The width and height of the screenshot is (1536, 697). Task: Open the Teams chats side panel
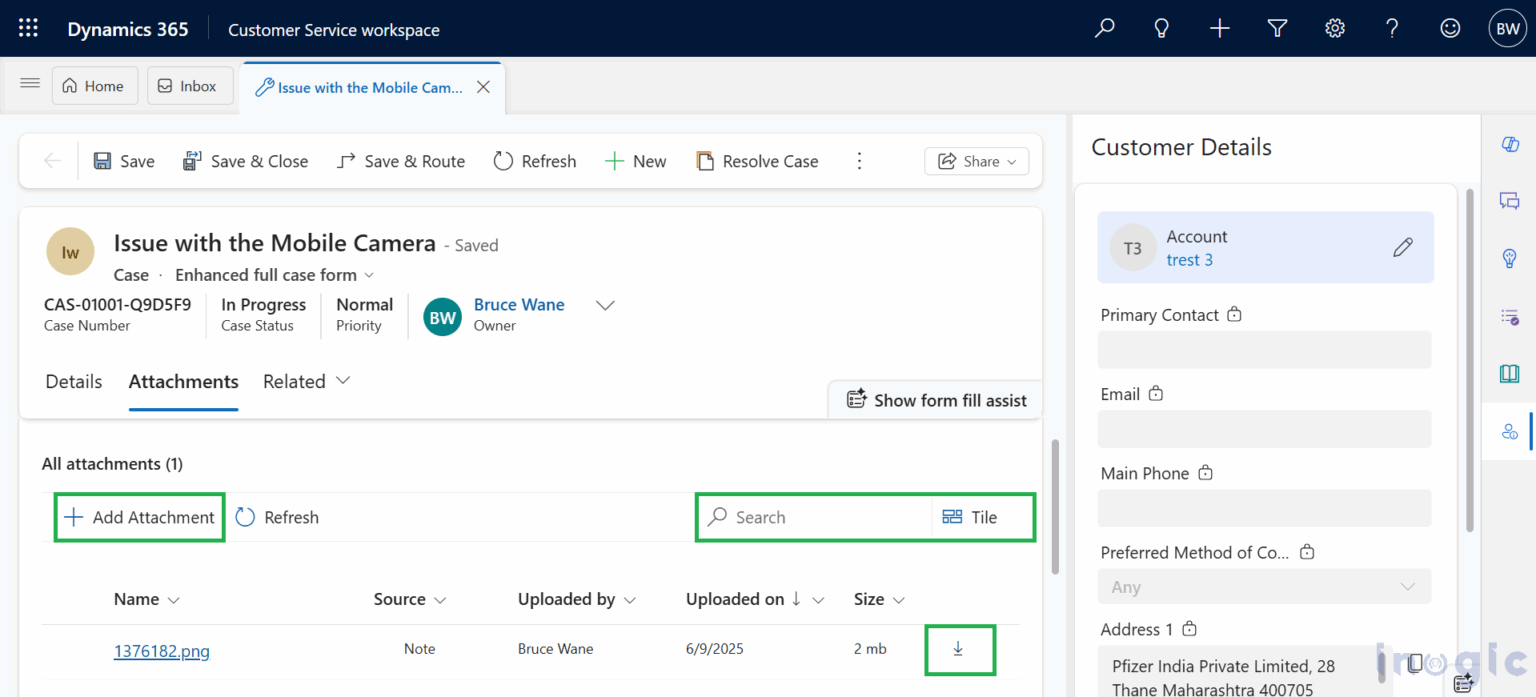1509,200
